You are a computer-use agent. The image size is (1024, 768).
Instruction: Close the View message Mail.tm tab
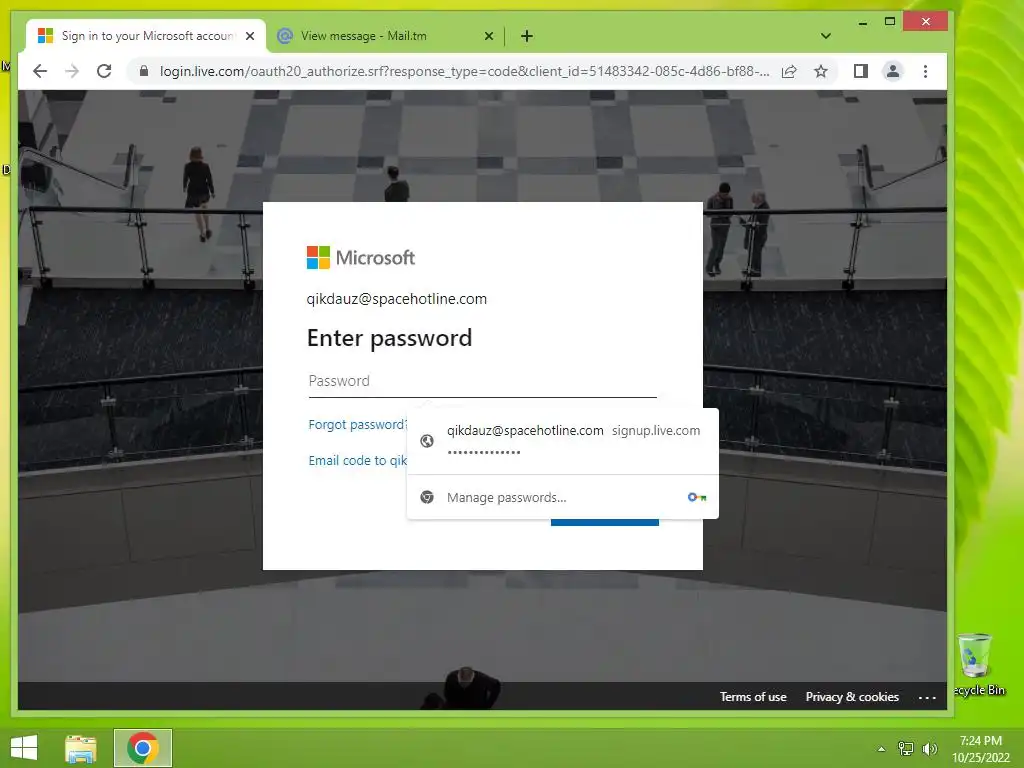click(x=489, y=36)
